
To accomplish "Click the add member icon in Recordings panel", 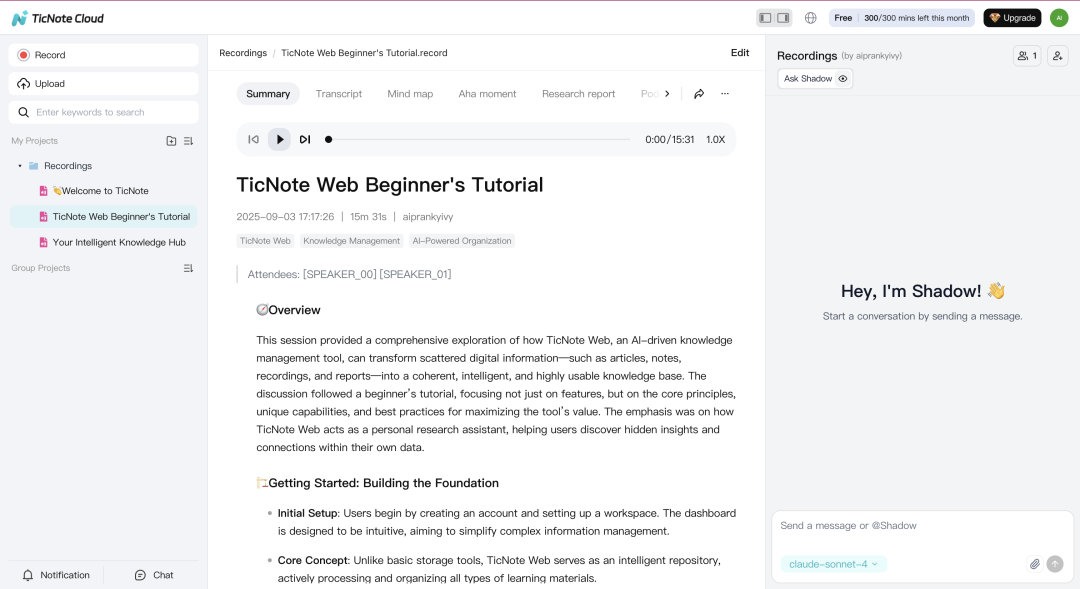I will pyautogui.click(x=1057, y=56).
